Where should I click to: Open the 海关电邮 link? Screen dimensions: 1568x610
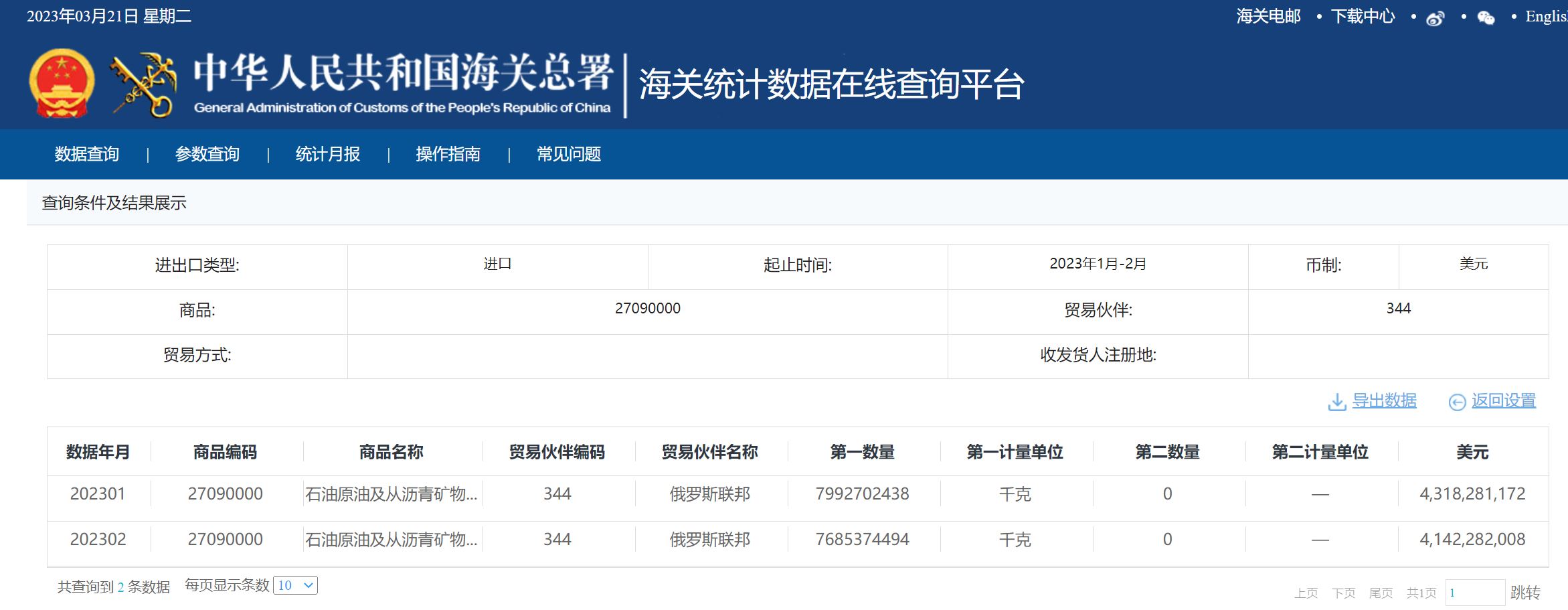click(1268, 16)
